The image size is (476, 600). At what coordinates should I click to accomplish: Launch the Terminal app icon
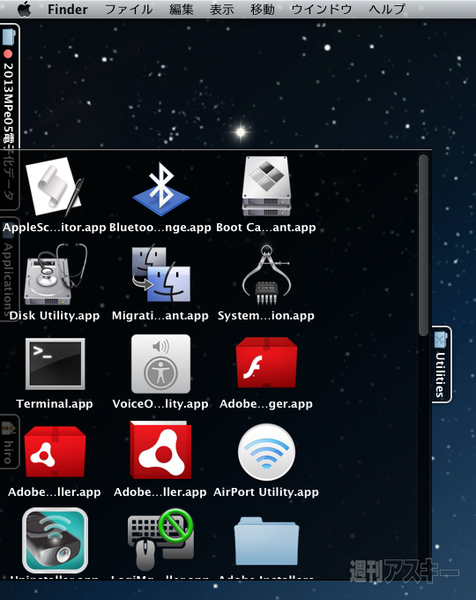coord(55,364)
